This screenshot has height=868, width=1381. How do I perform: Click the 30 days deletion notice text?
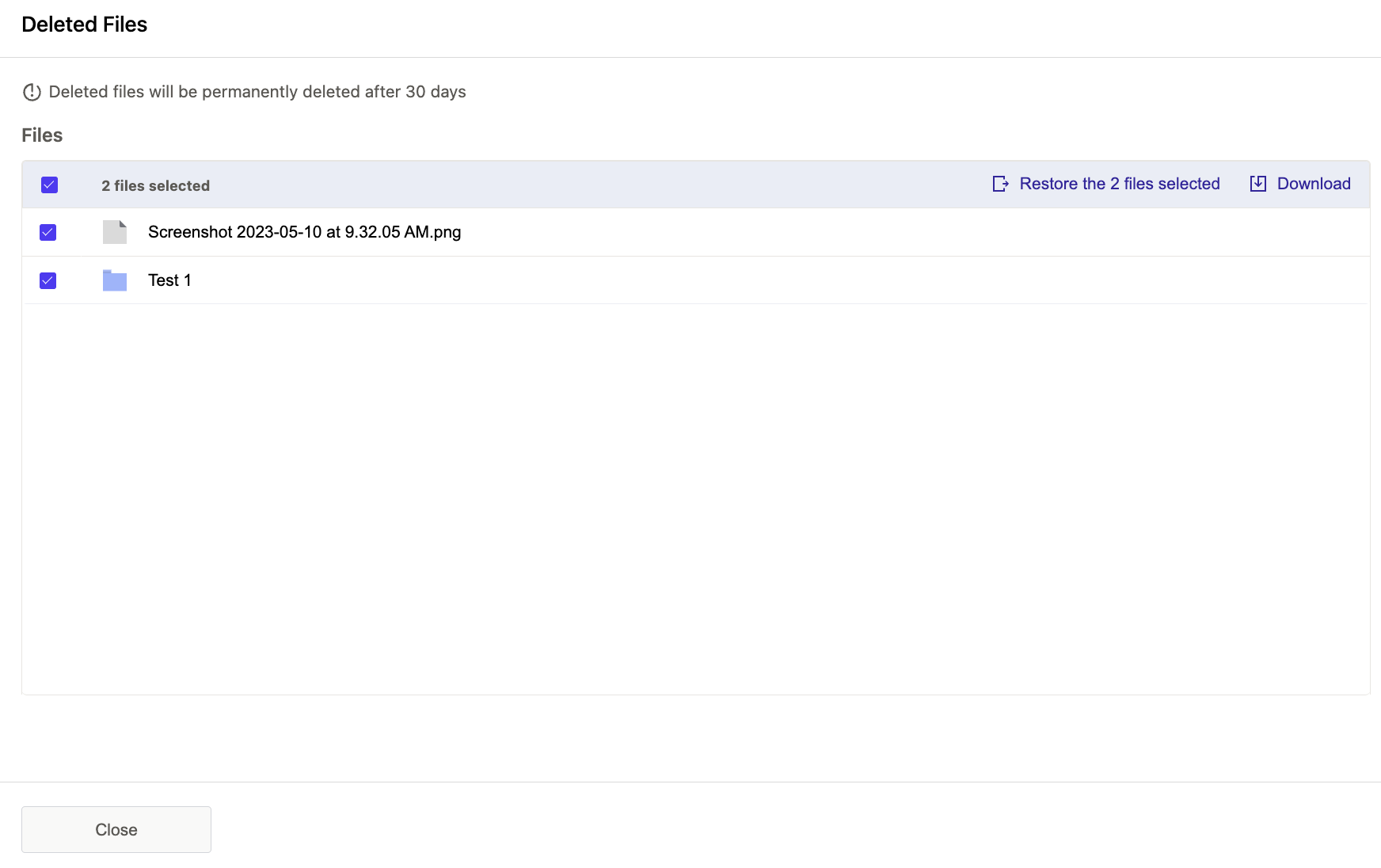[x=257, y=92]
